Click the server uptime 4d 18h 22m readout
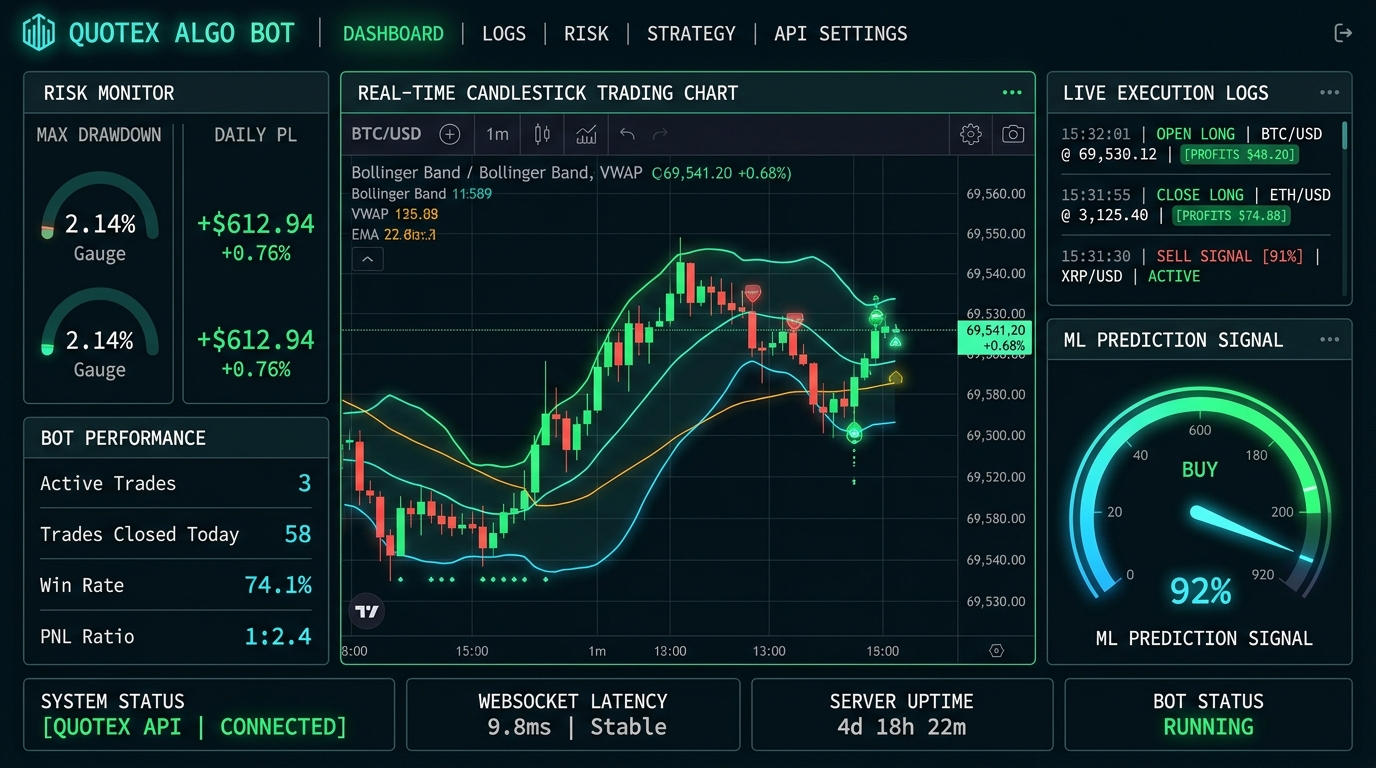1376x768 pixels. point(902,727)
